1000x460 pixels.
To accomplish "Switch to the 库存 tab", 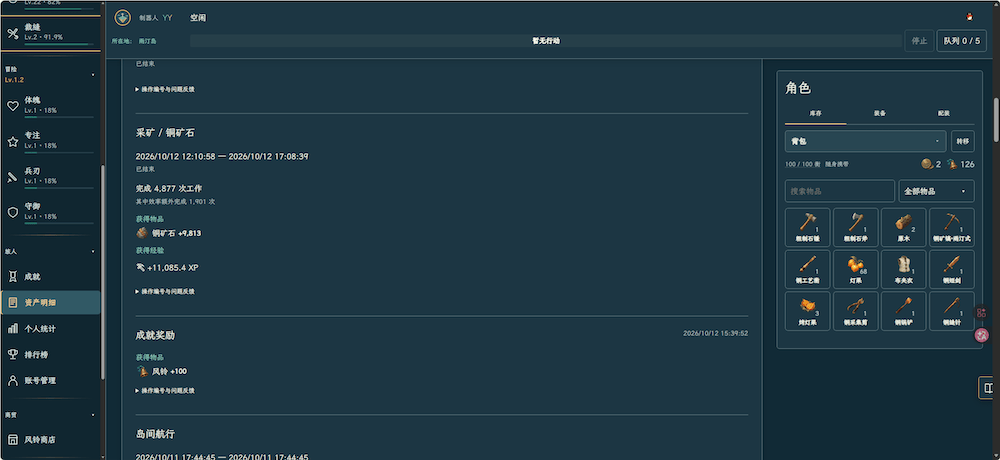I will coord(816,113).
